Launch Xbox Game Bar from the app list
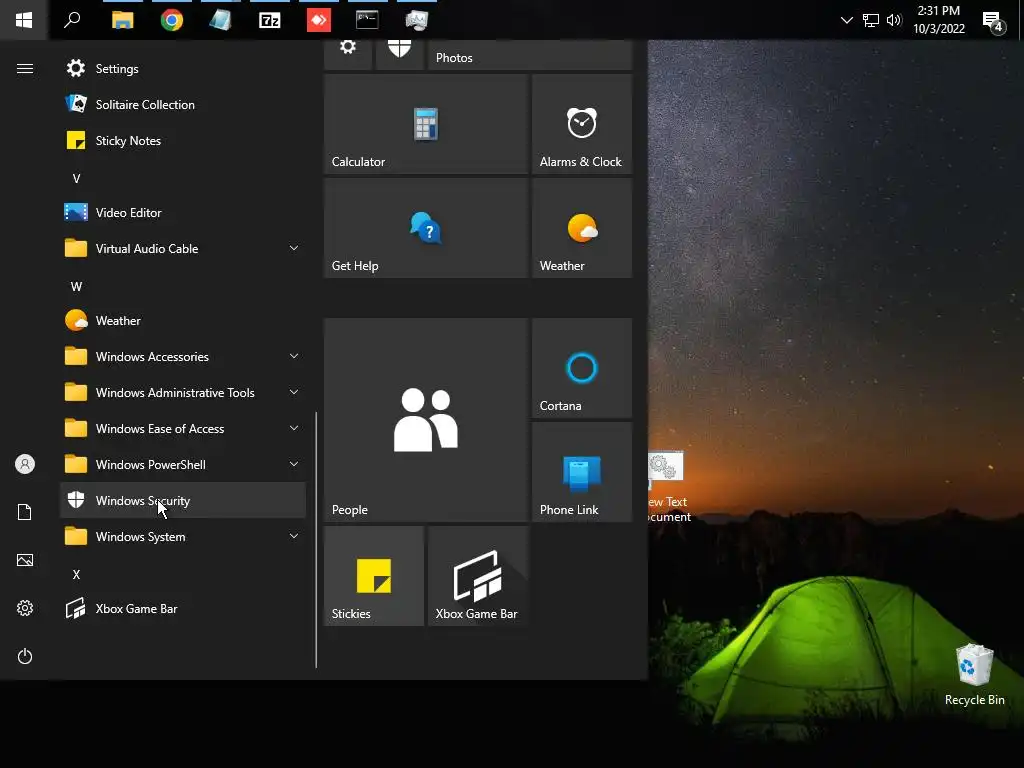Screen dimensions: 1024x768 tap(183, 609)
